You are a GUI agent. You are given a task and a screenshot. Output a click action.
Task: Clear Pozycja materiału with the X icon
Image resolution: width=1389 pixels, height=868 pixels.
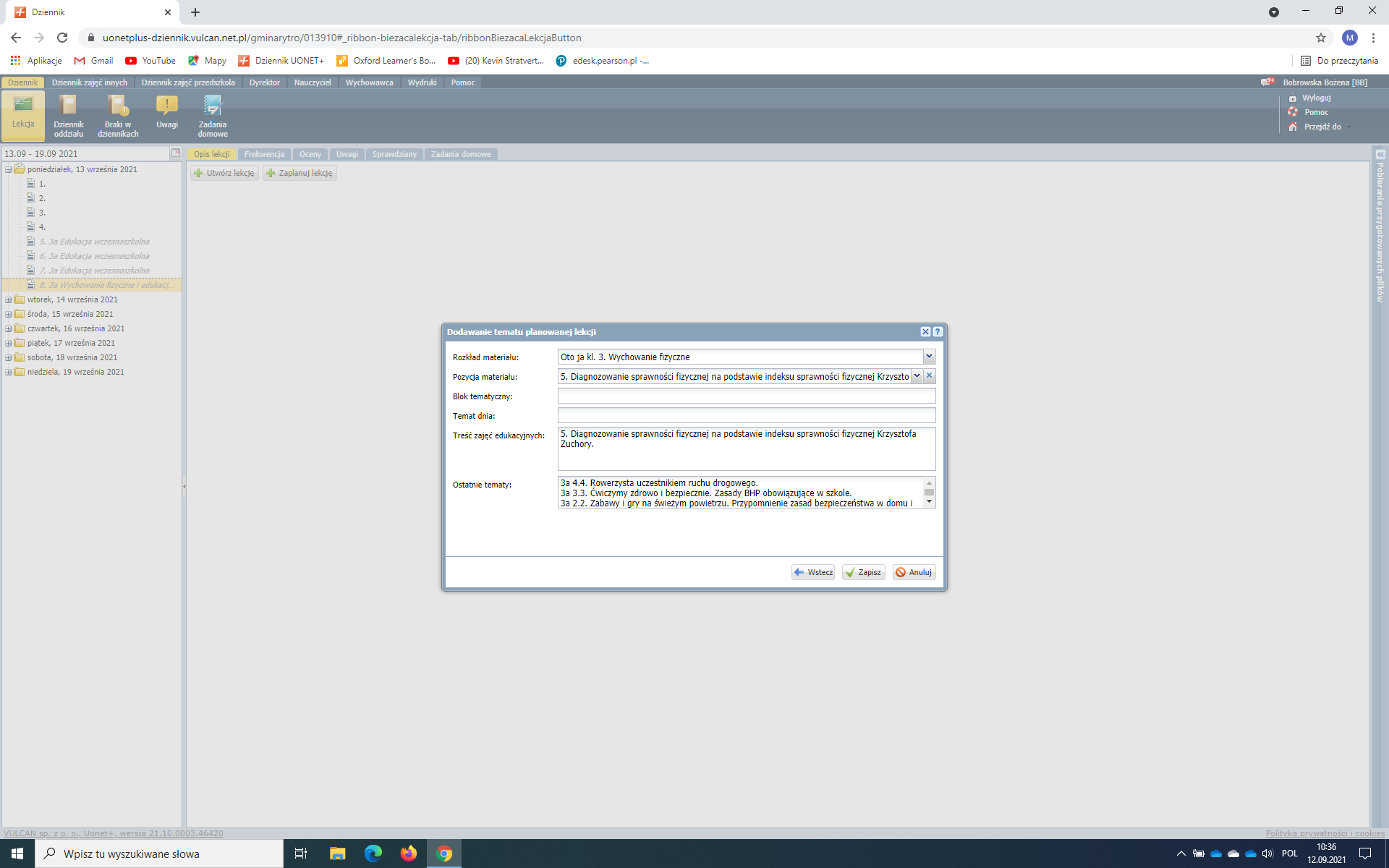[x=930, y=376]
